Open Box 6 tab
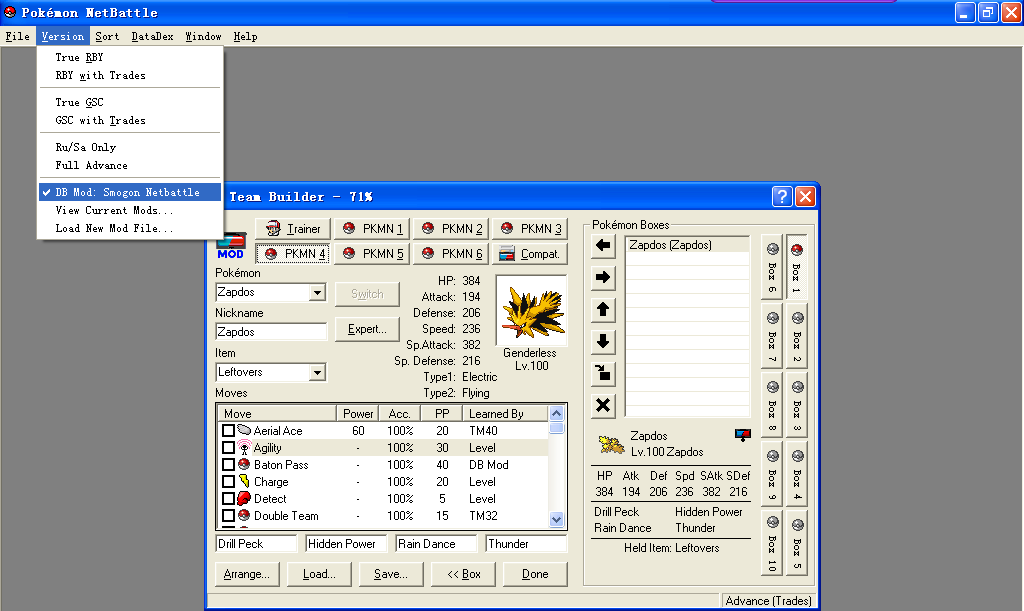 [x=772, y=267]
